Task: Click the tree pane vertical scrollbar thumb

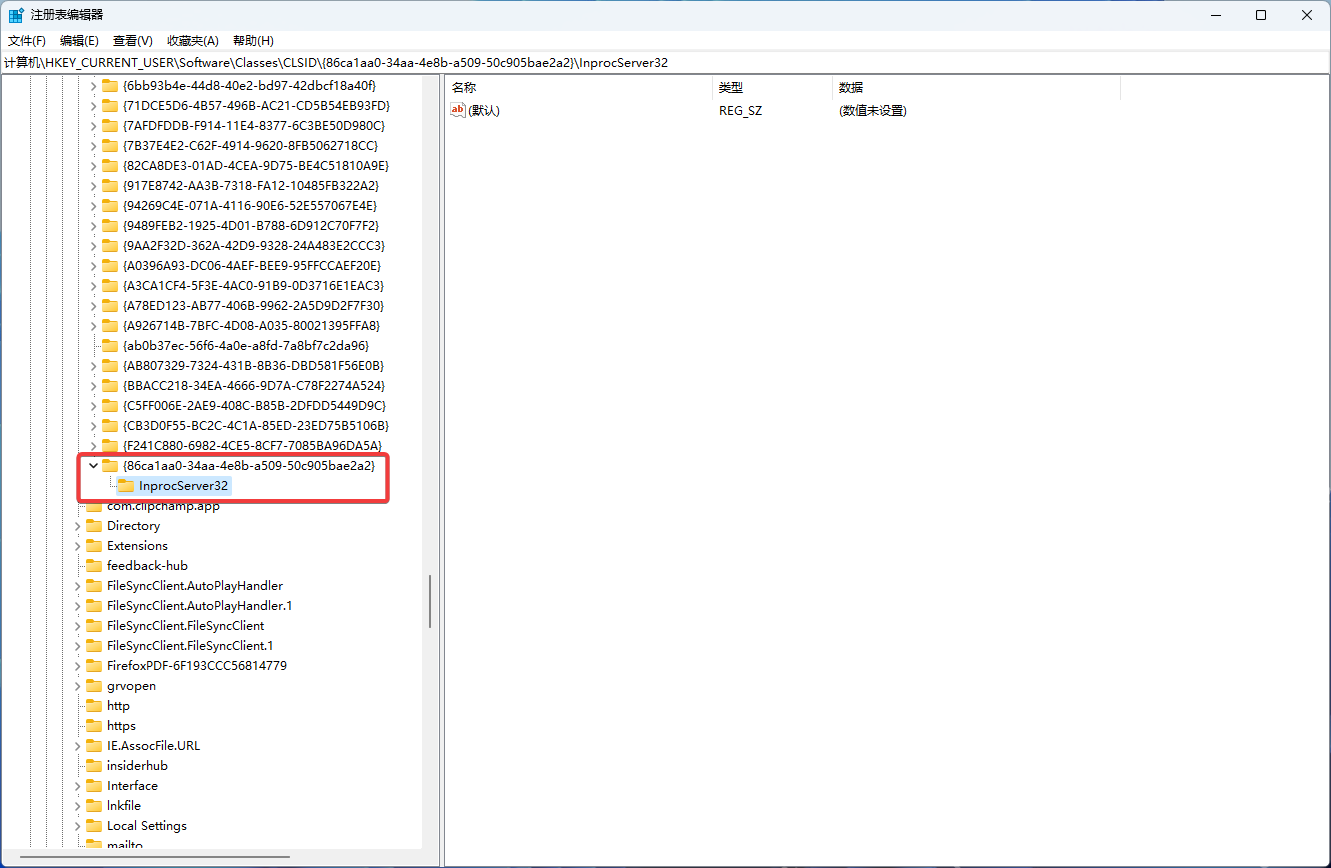Action: 430,601
